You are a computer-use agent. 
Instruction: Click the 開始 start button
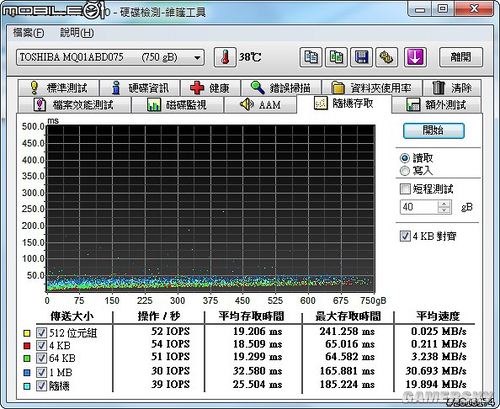(433, 131)
